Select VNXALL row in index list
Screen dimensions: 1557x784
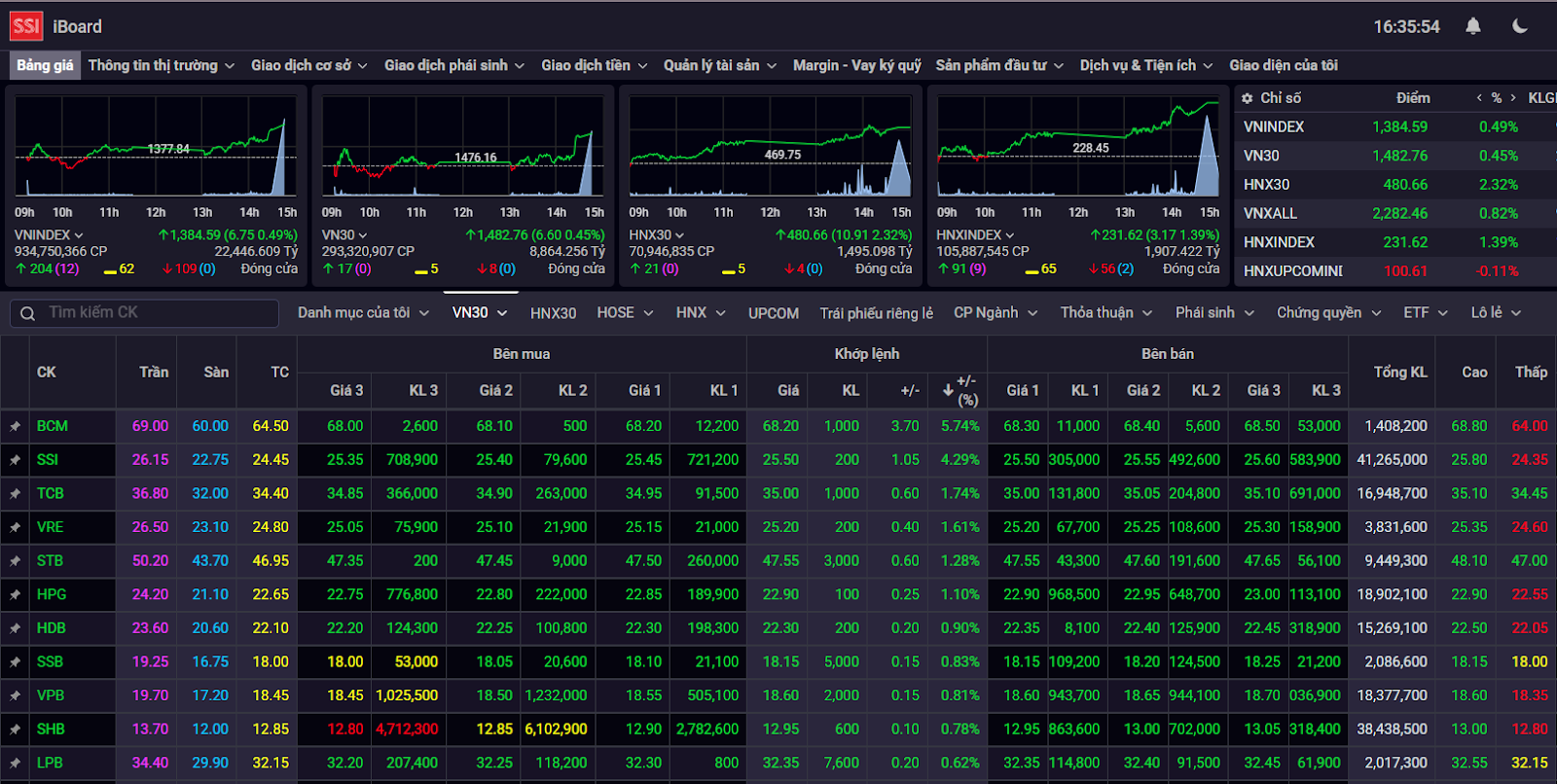[1395, 213]
